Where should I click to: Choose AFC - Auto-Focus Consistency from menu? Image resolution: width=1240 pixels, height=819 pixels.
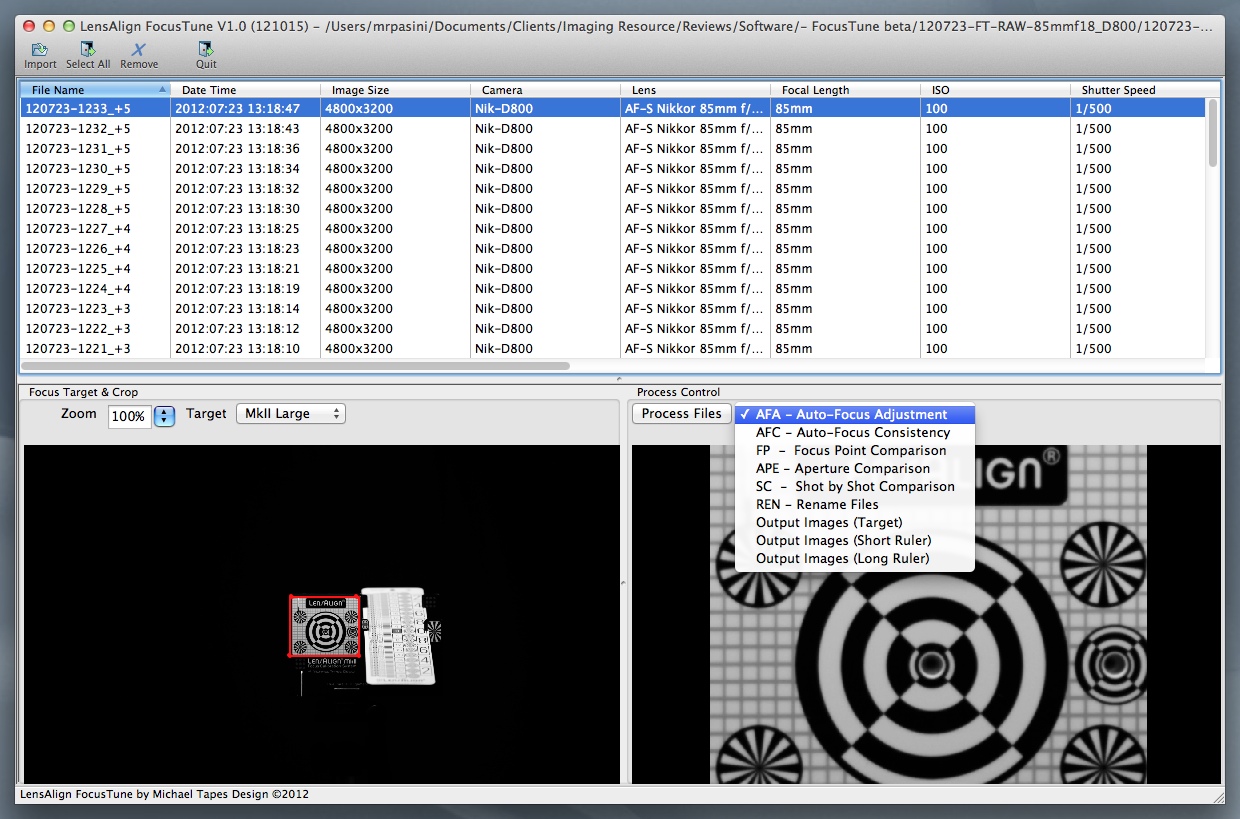point(853,433)
